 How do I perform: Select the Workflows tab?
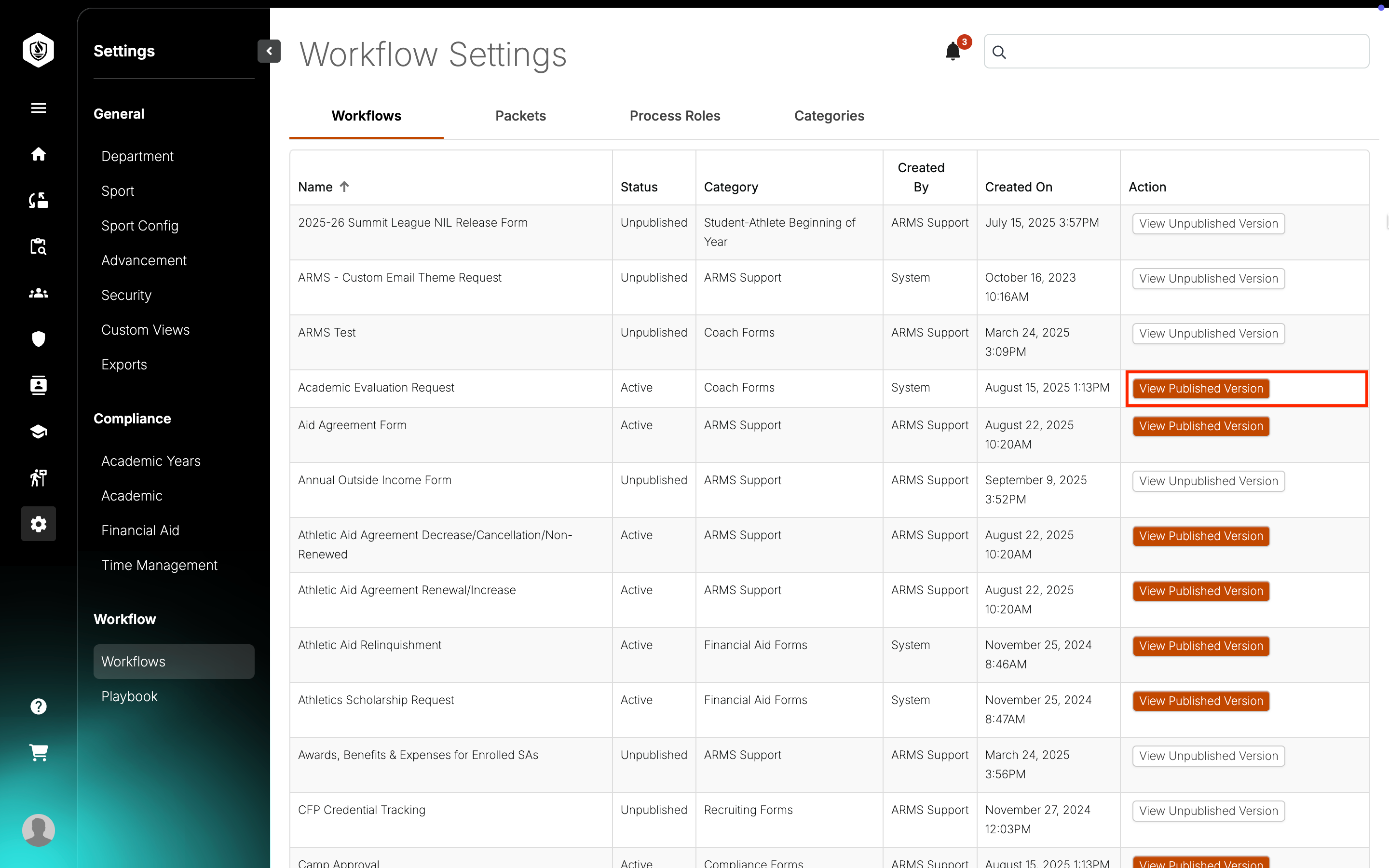(x=366, y=116)
